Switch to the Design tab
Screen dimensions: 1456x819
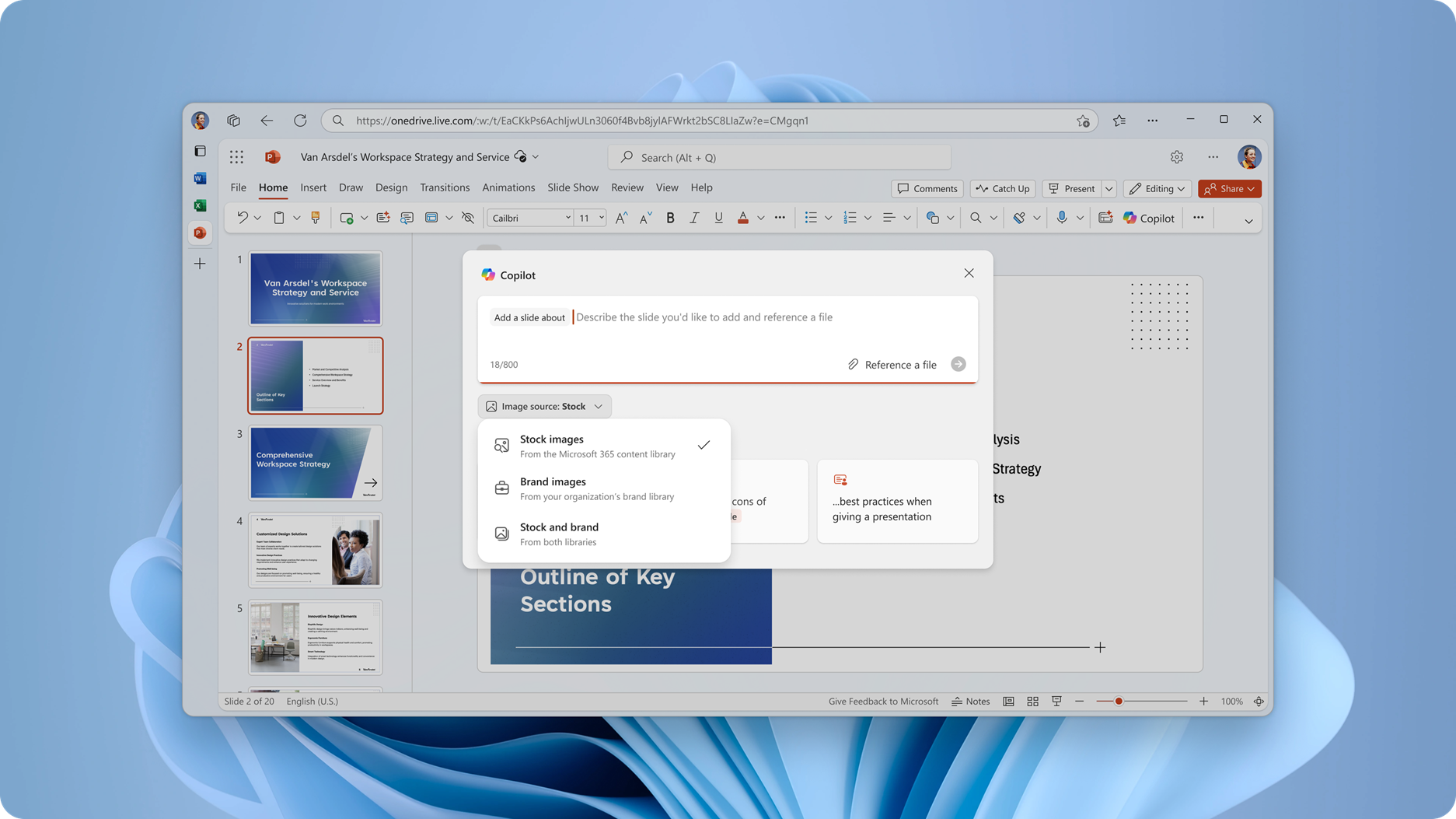point(391,187)
